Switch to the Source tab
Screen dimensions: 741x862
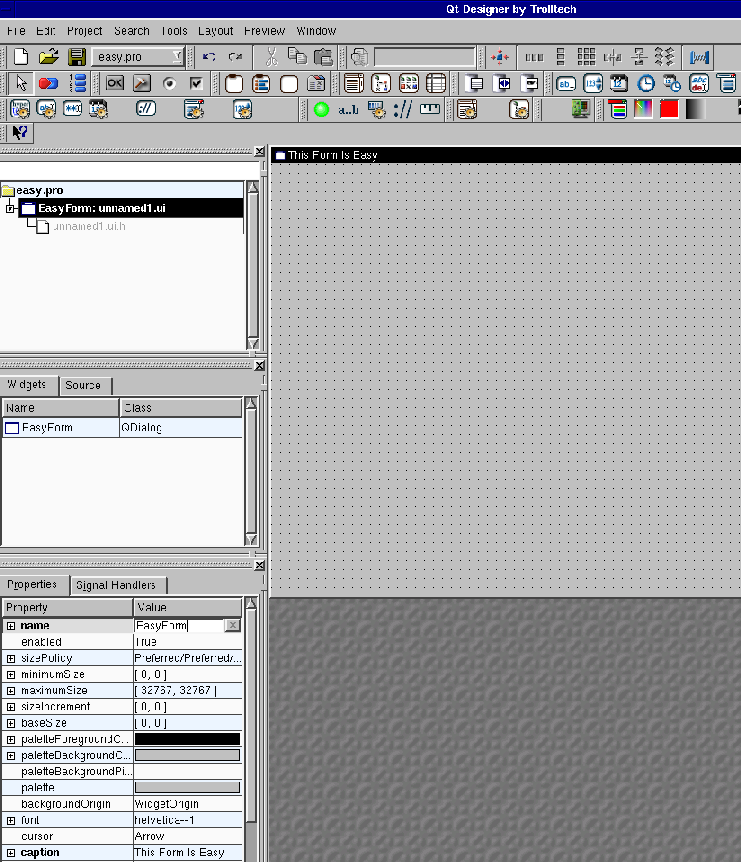pyautogui.click(x=84, y=385)
